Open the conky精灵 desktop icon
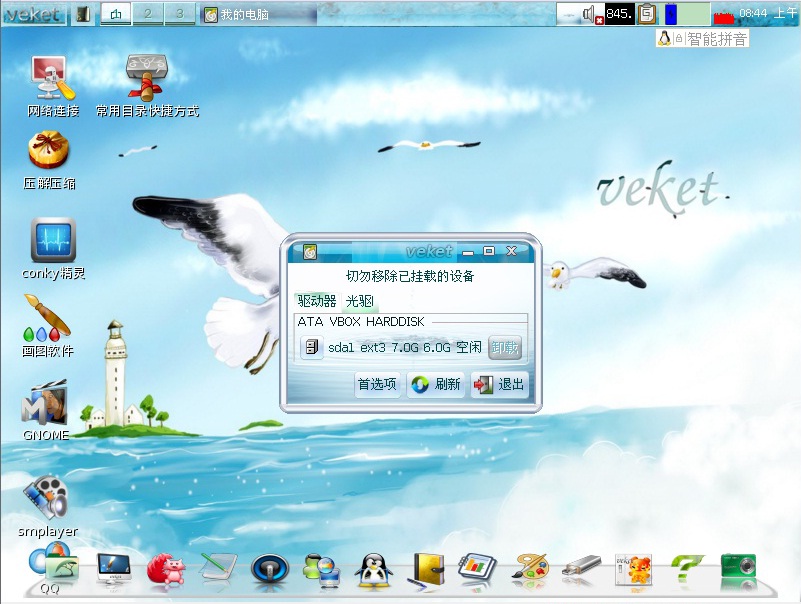This screenshot has height=604, width=801. pyautogui.click(x=53, y=249)
